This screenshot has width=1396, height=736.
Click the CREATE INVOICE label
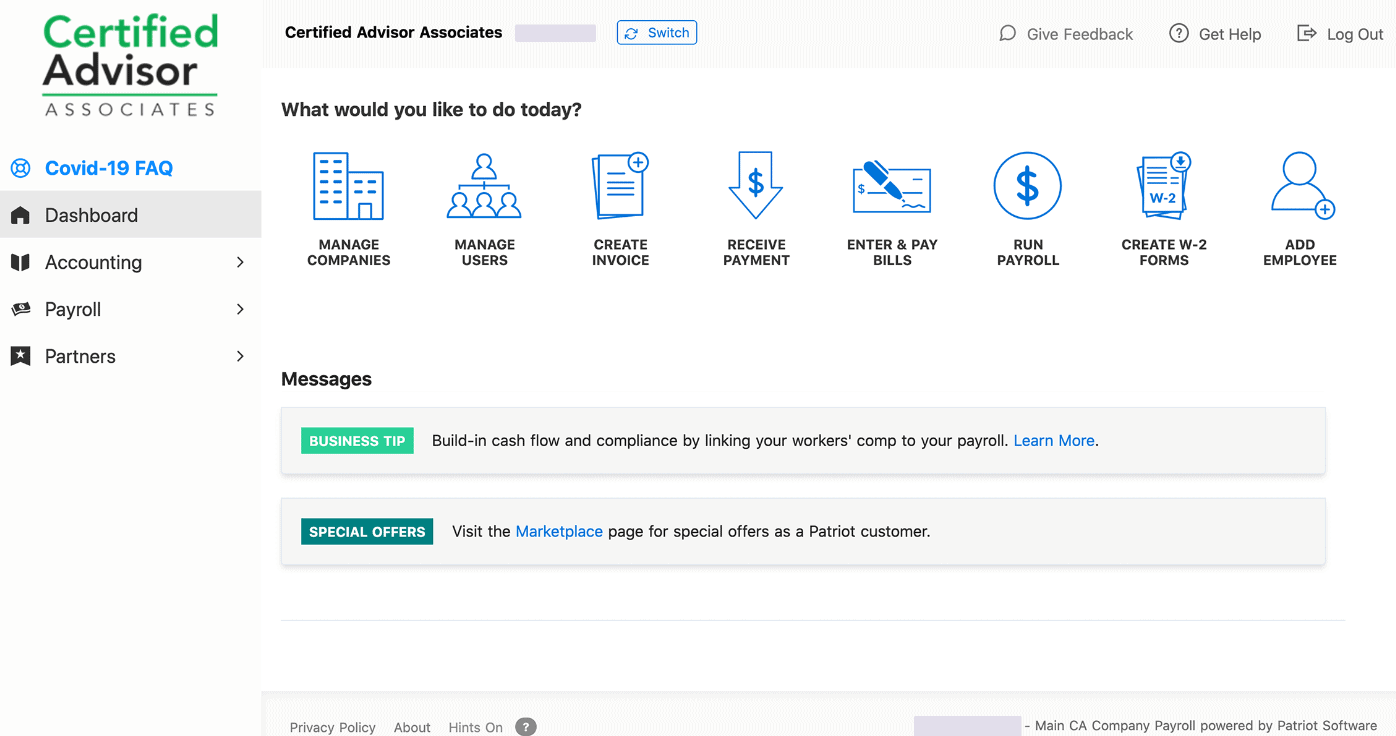(620, 252)
